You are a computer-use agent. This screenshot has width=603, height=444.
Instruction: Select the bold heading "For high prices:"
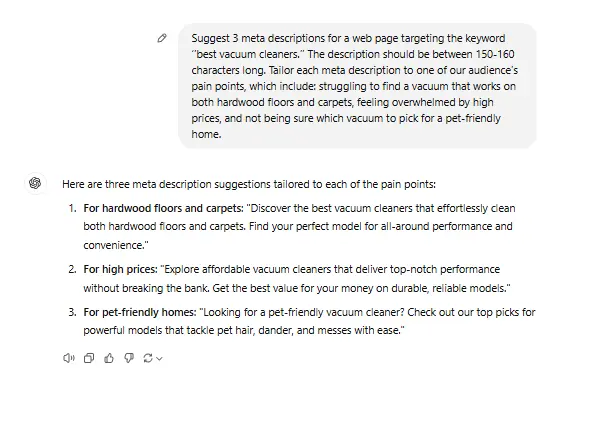(x=119, y=269)
